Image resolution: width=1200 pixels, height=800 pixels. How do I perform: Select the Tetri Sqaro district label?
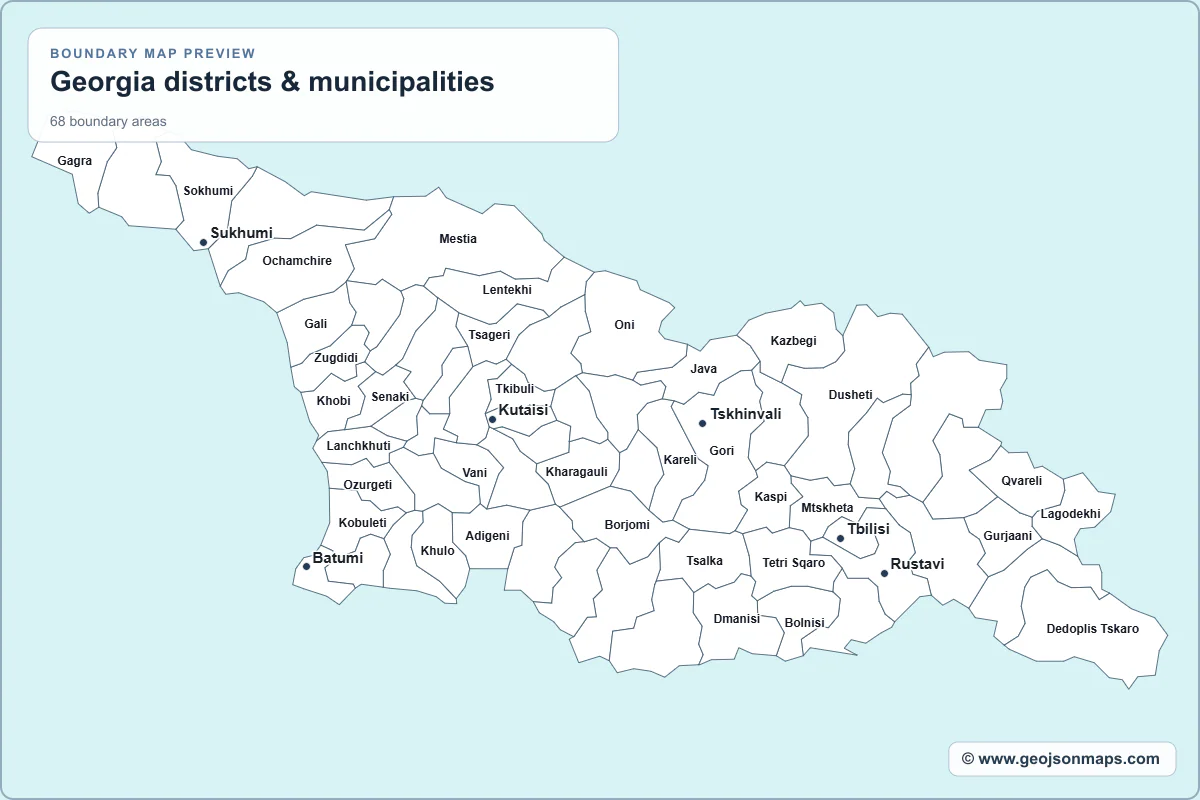click(794, 563)
